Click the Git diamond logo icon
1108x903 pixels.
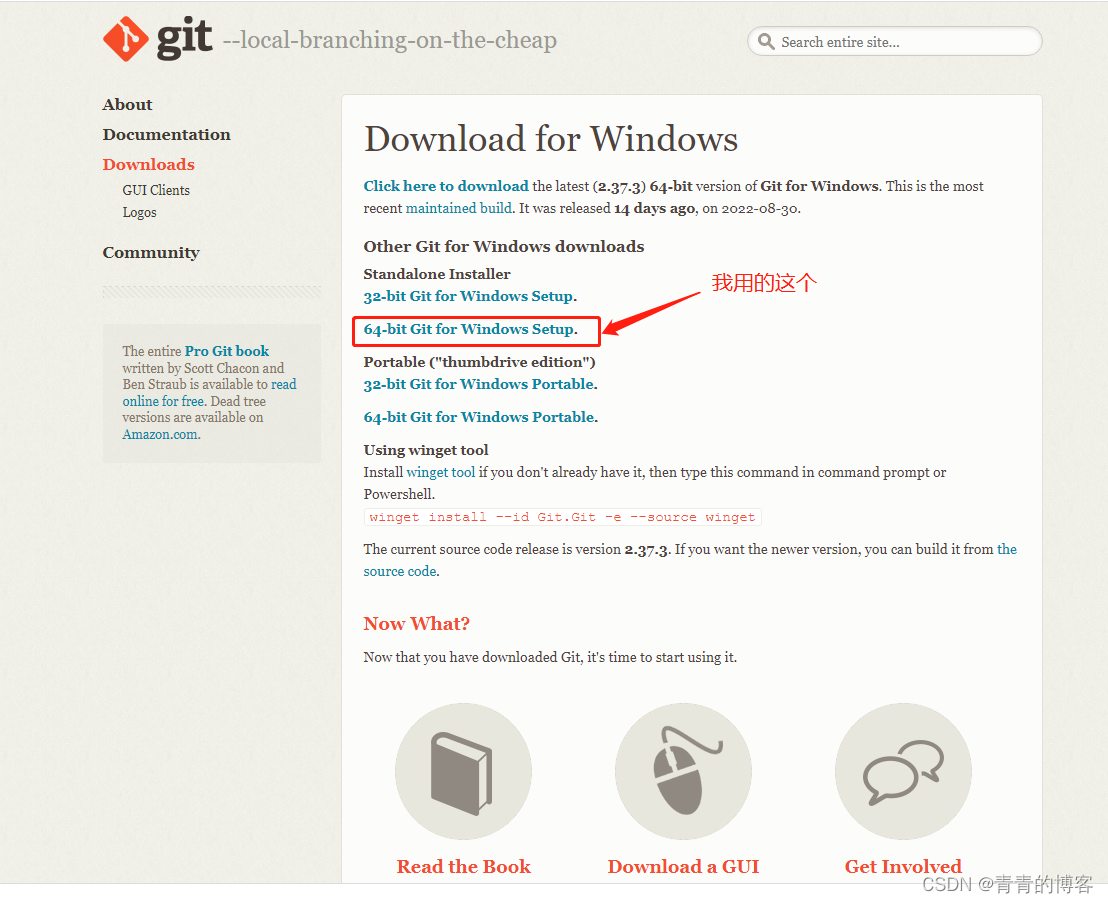[x=126, y=39]
